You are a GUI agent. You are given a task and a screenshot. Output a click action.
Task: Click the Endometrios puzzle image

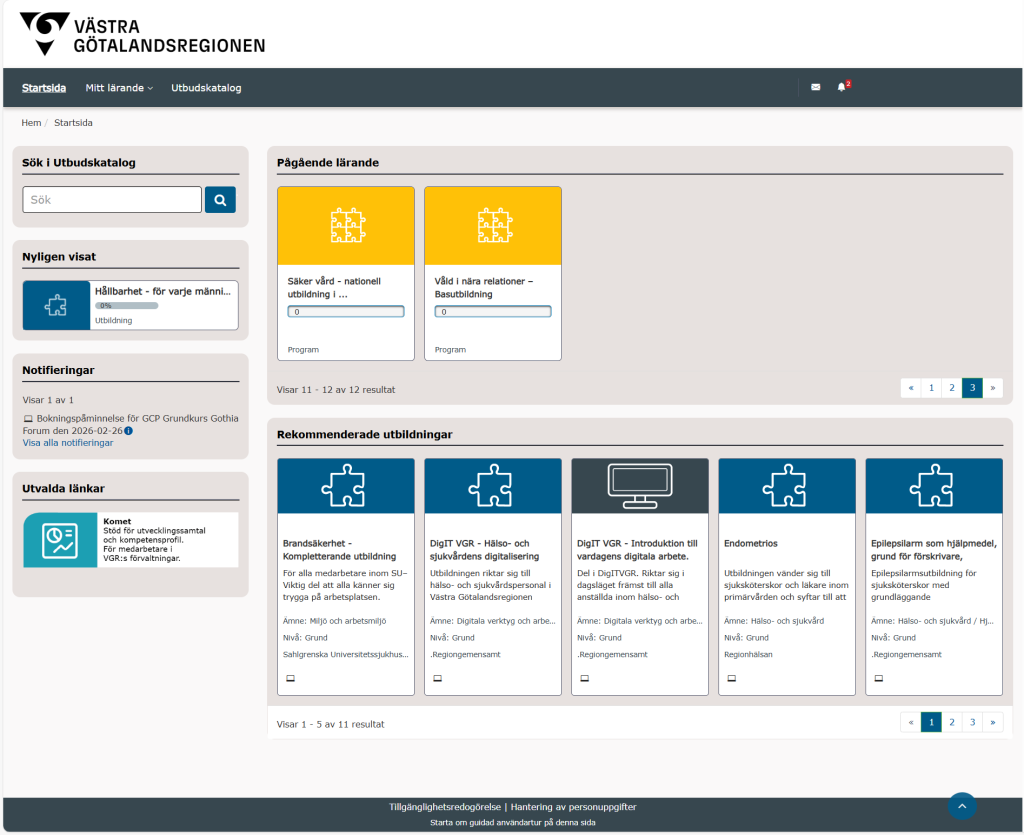coord(787,486)
